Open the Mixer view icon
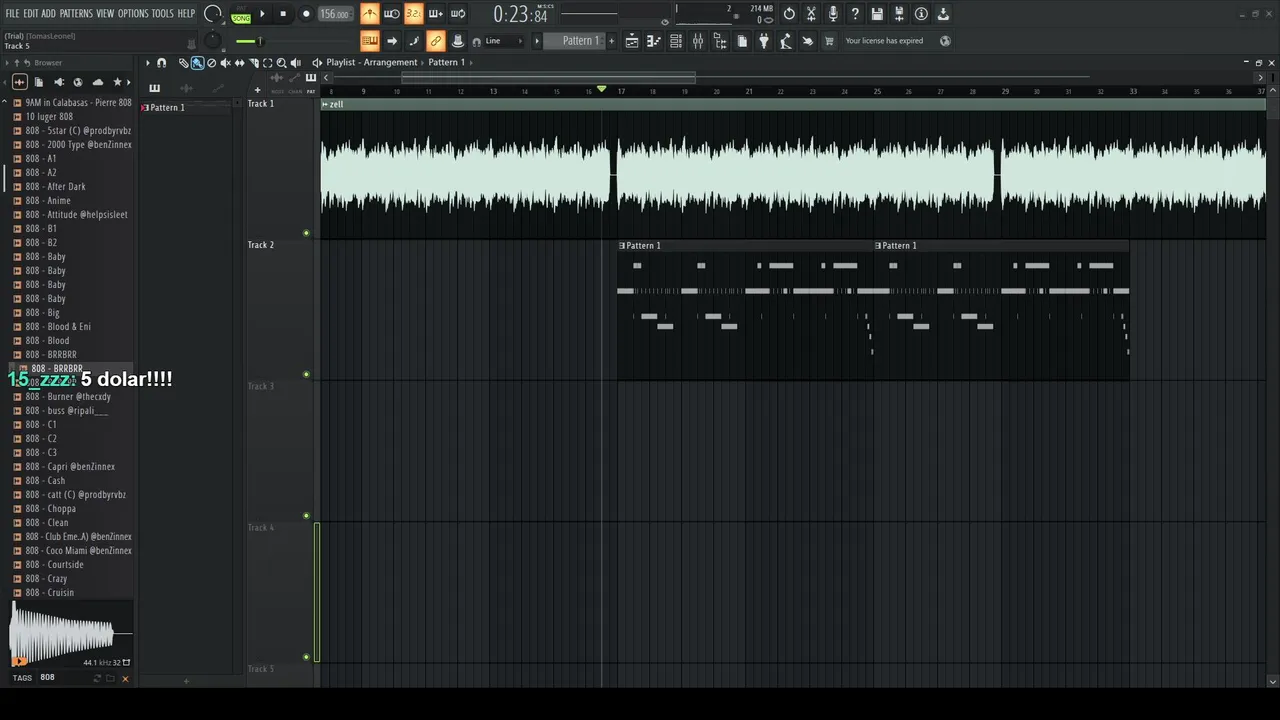 click(x=698, y=41)
